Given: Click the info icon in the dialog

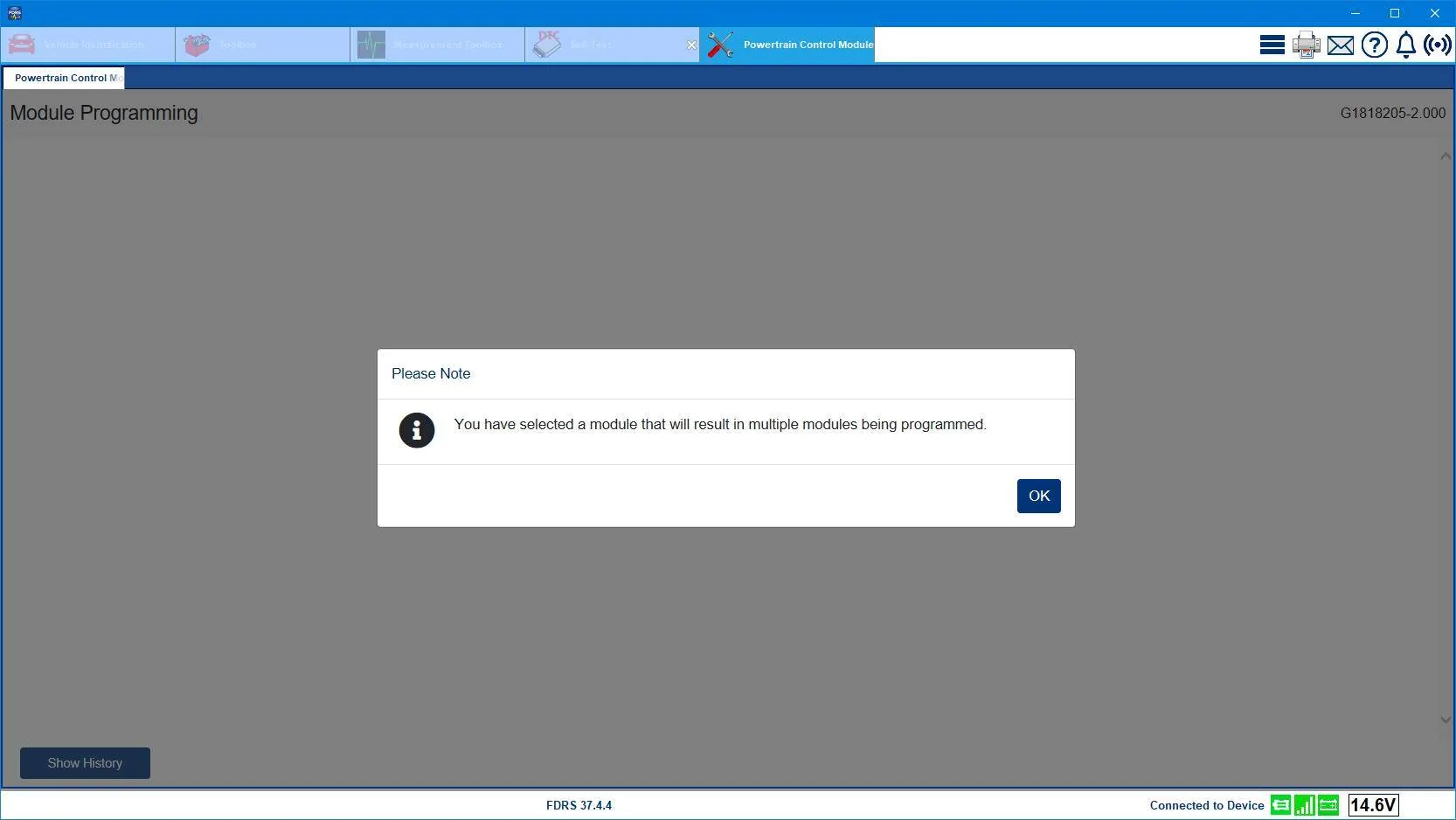Looking at the screenshot, I should point(417,430).
